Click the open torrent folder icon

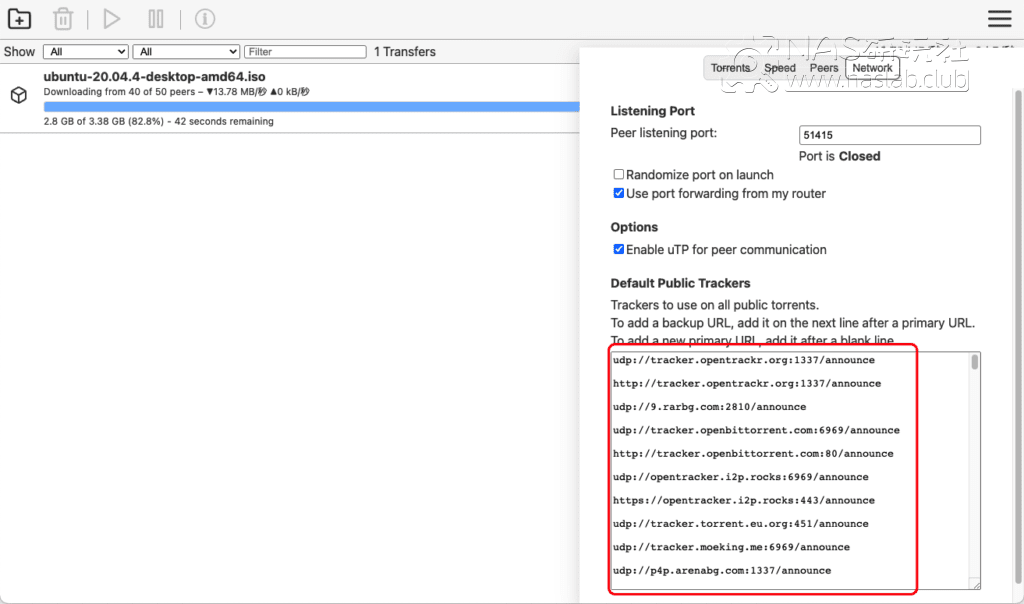pos(19,19)
